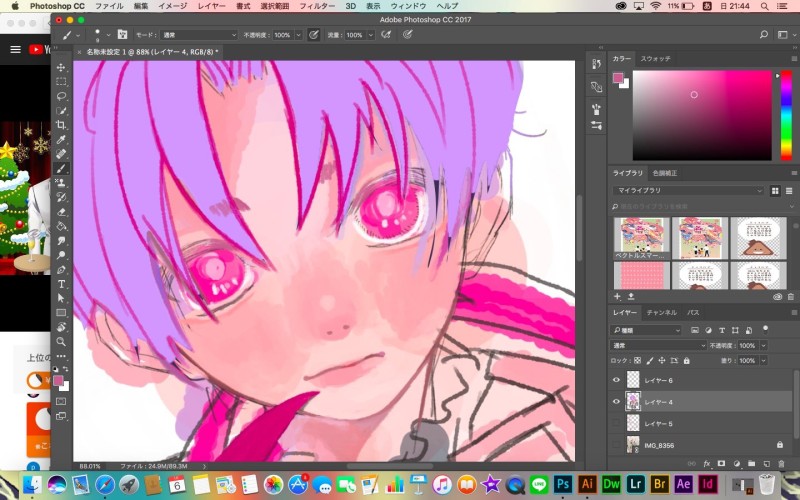The width and height of the screenshot is (800, 500).
Task: Toggle lock image pixels brush icon
Action: click(x=649, y=361)
